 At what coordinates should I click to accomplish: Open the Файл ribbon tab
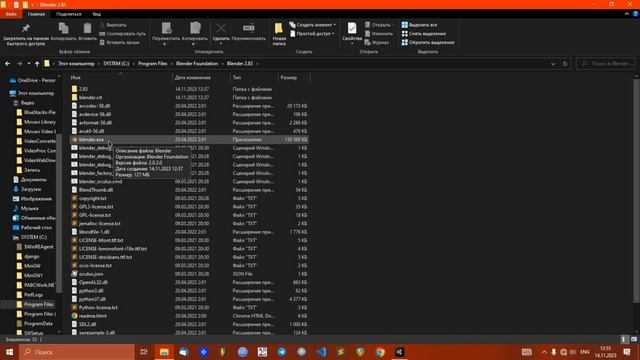(11, 14)
